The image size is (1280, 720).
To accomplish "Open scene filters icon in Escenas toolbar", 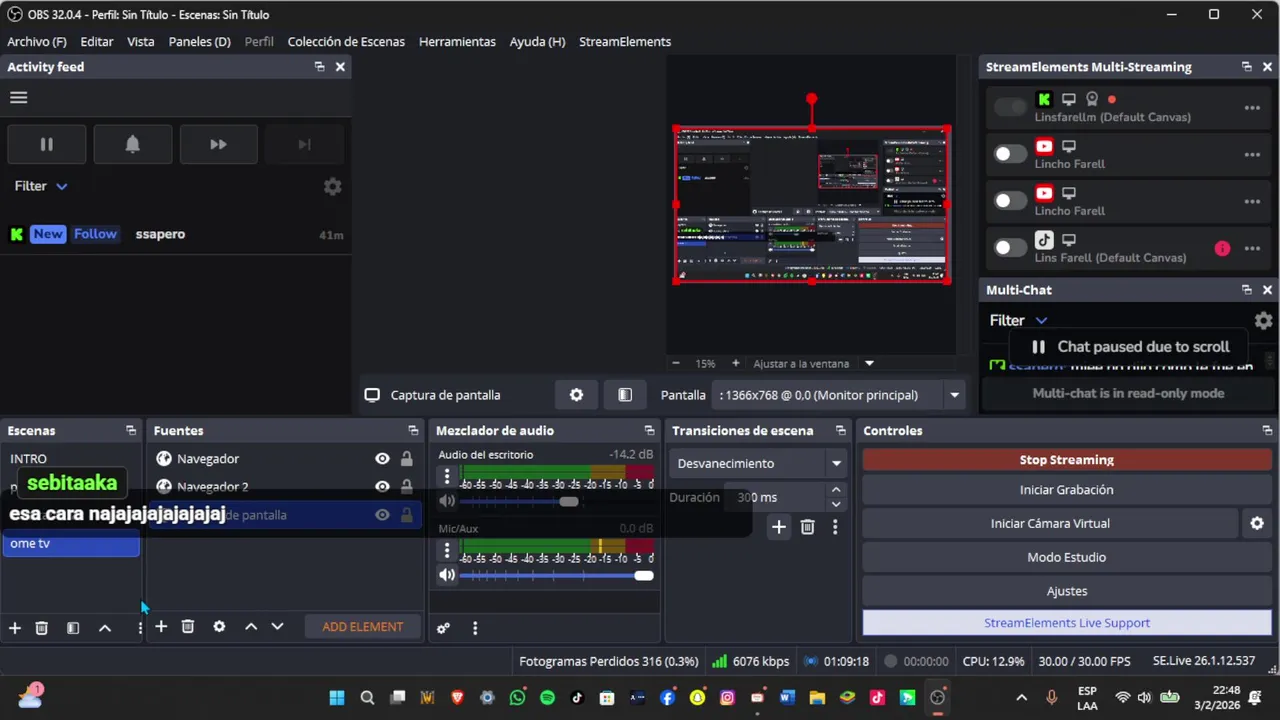I will (73, 628).
